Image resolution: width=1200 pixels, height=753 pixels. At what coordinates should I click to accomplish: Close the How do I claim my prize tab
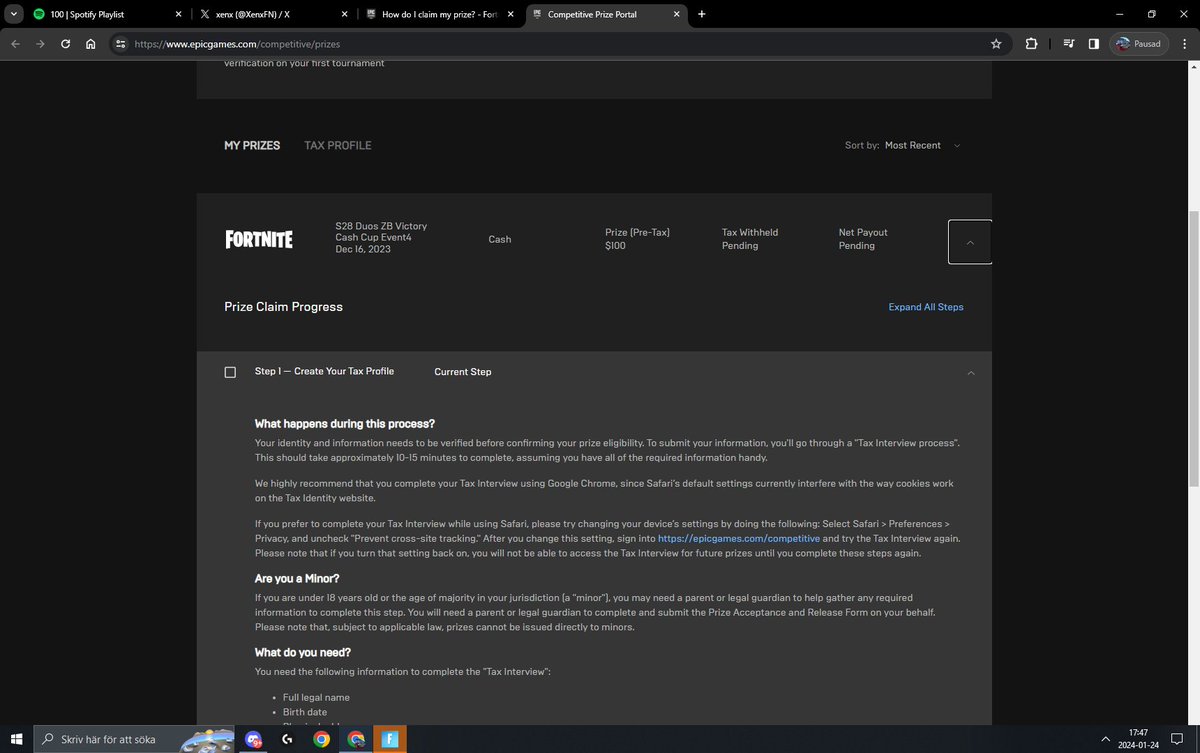coord(510,15)
